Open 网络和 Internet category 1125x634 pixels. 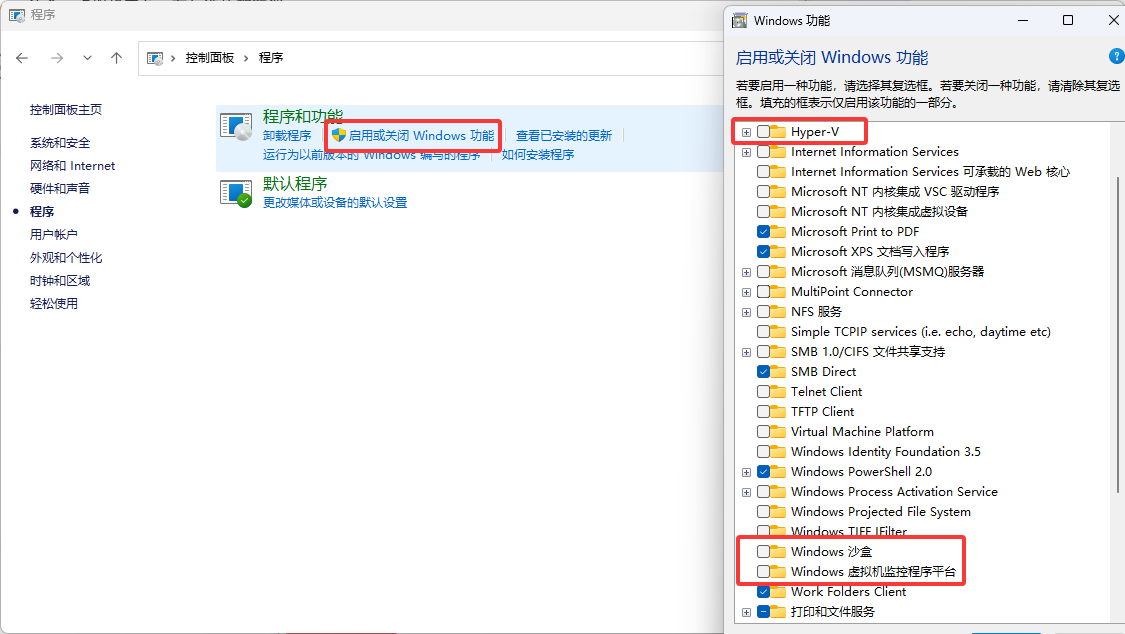72,166
